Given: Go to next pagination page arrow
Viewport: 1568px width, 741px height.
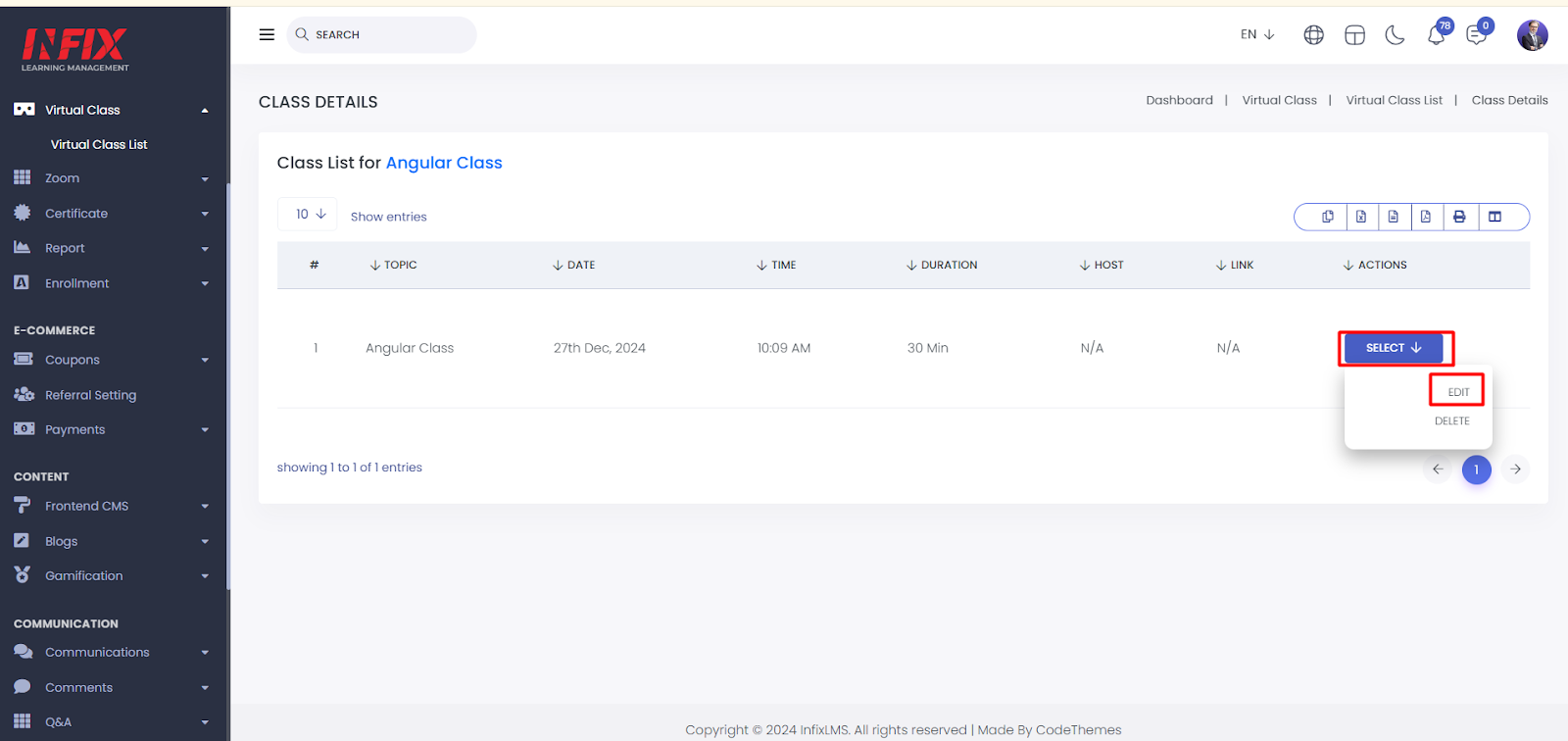Looking at the screenshot, I should click(1515, 469).
